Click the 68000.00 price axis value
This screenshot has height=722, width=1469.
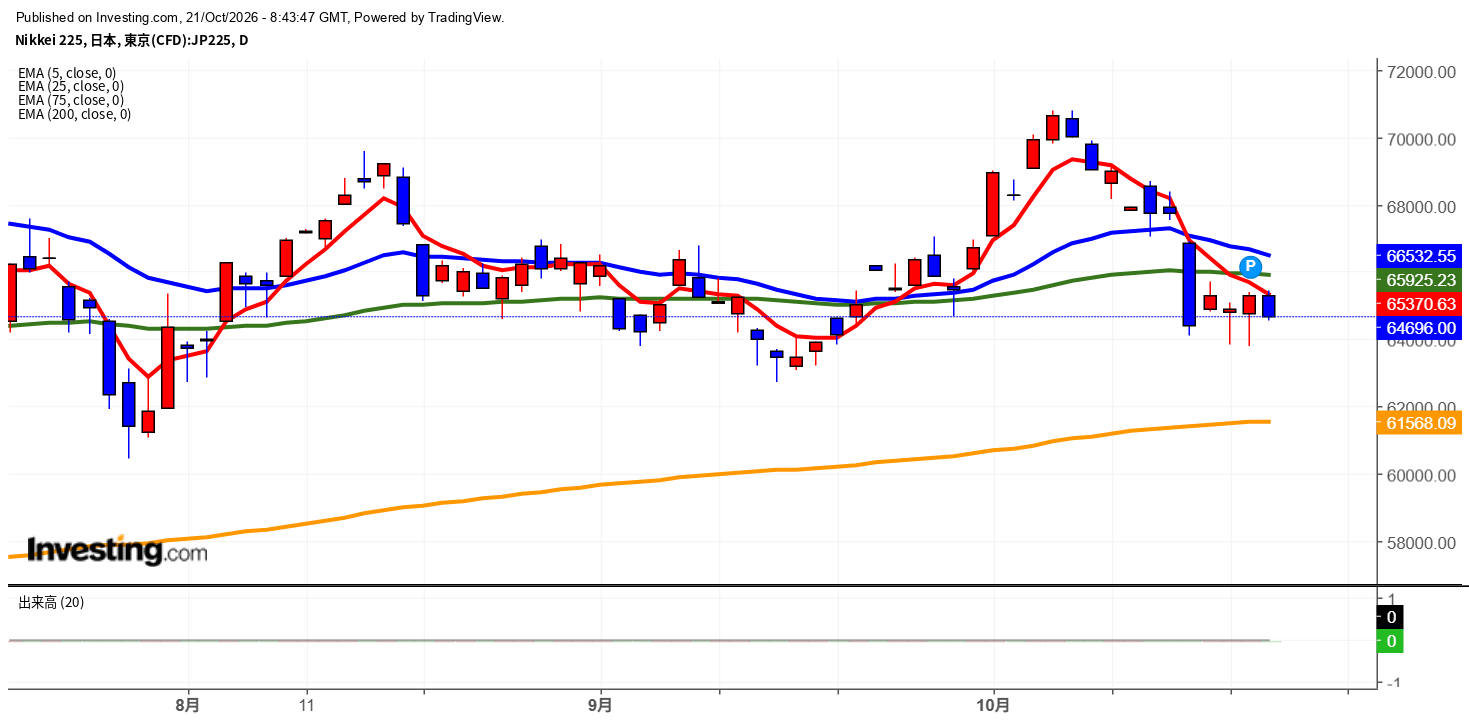[x=1420, y=207]
